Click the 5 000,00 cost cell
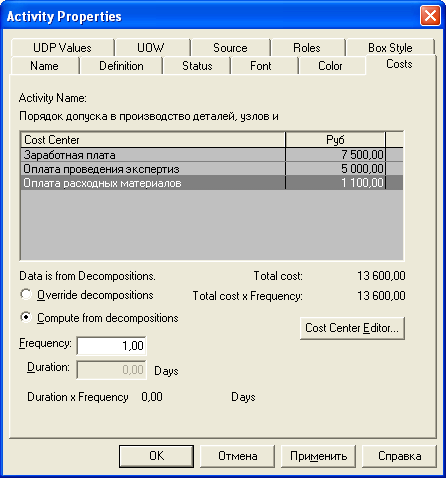This screenshot has height=478, width=446. tap(335, 169)
